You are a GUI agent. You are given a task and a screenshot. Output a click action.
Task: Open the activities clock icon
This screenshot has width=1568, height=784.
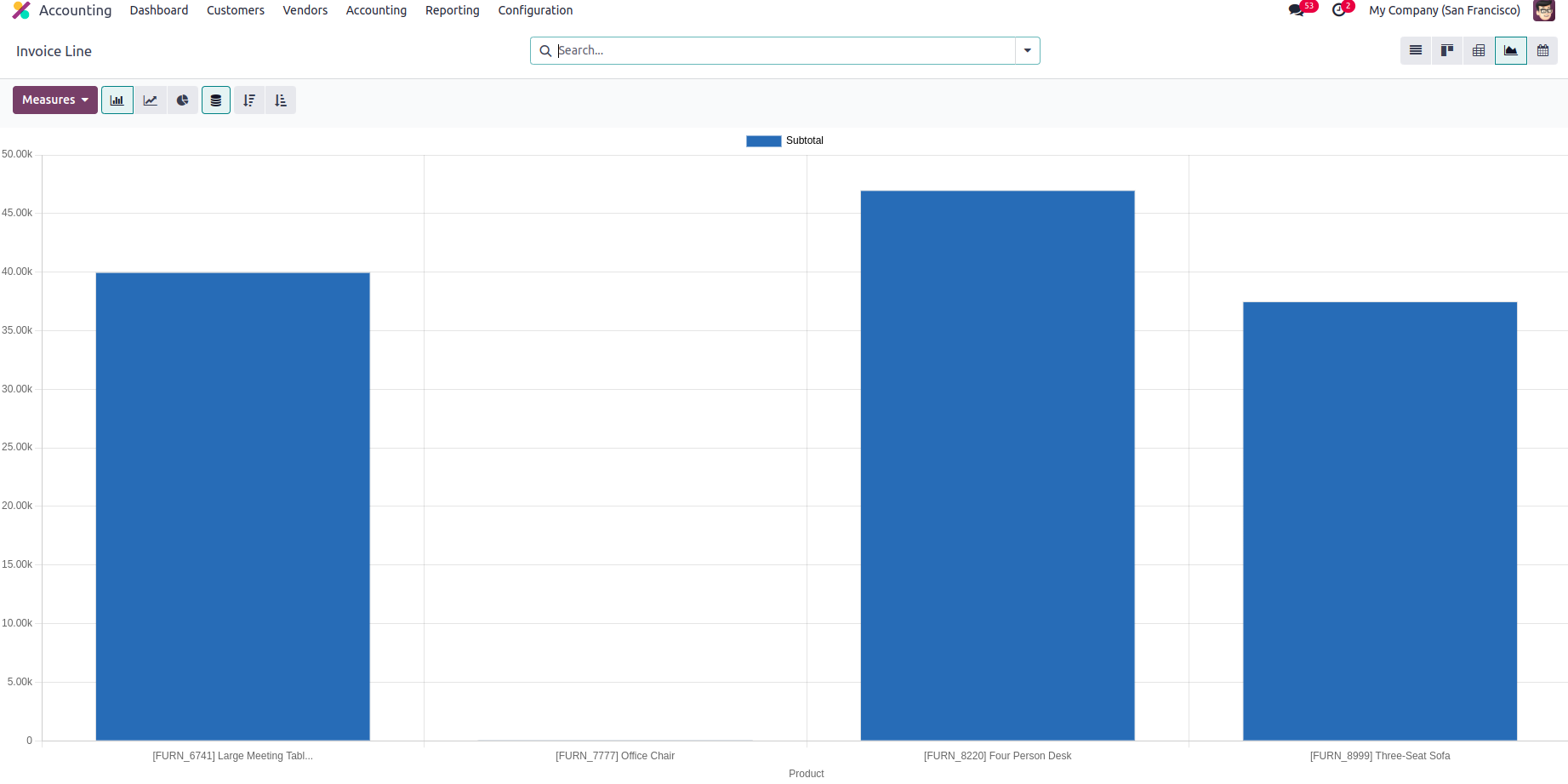click(x=1339, y=10)
